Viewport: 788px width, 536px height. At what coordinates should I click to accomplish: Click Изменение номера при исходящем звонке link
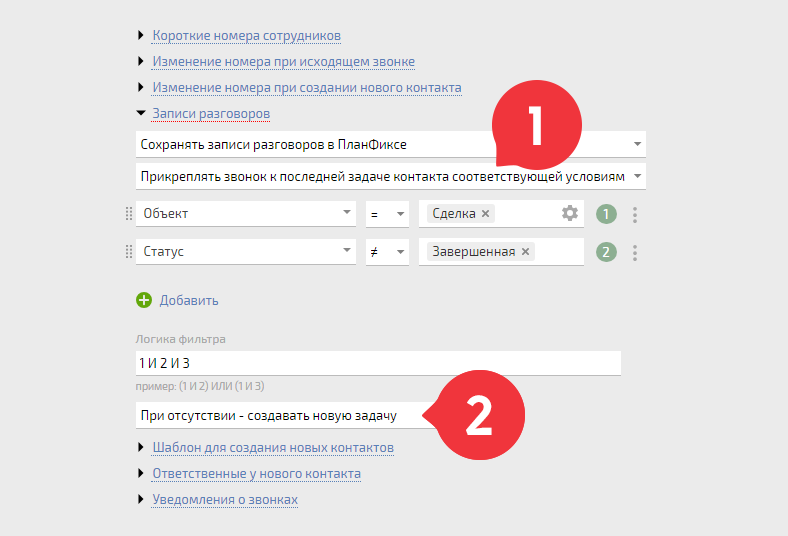tap(283, 62)
